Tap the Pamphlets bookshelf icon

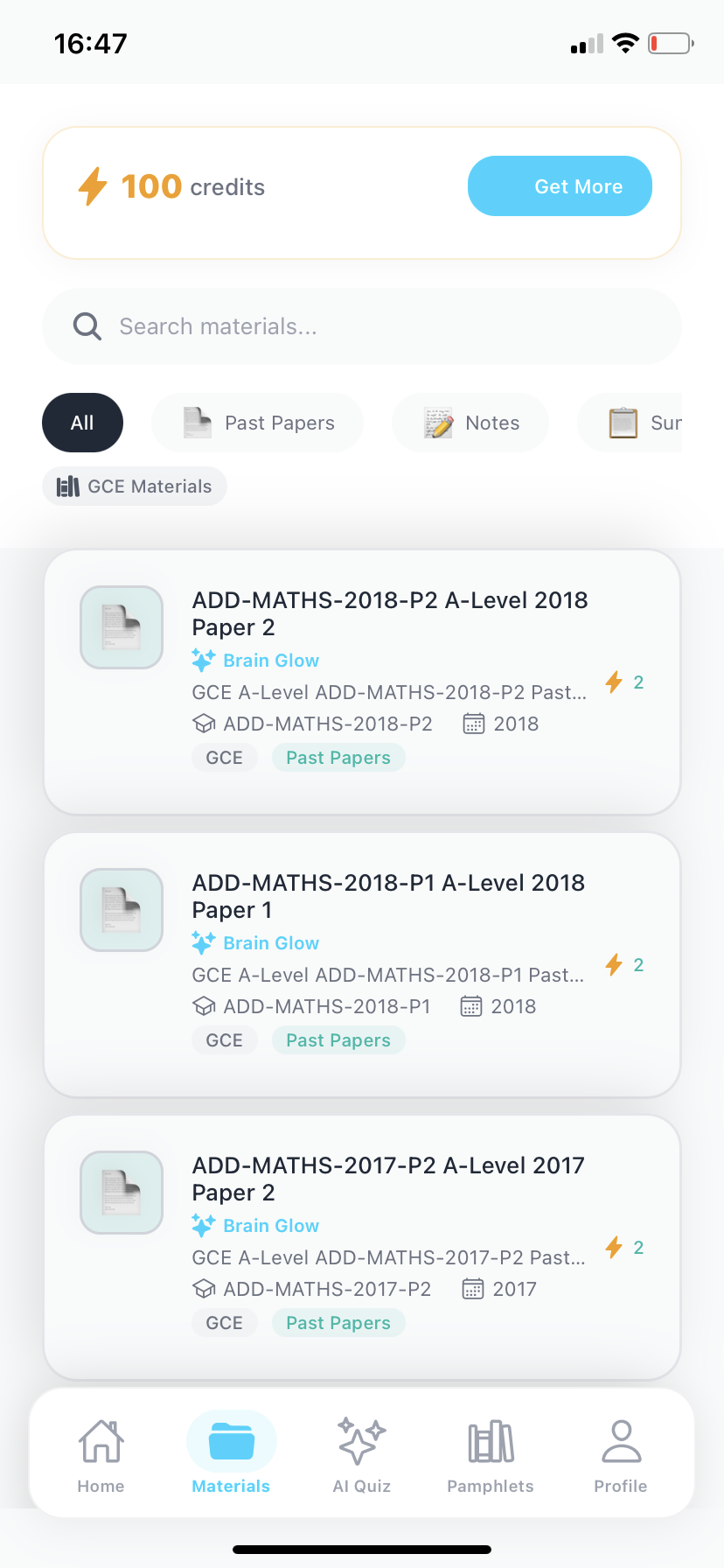490,1440
